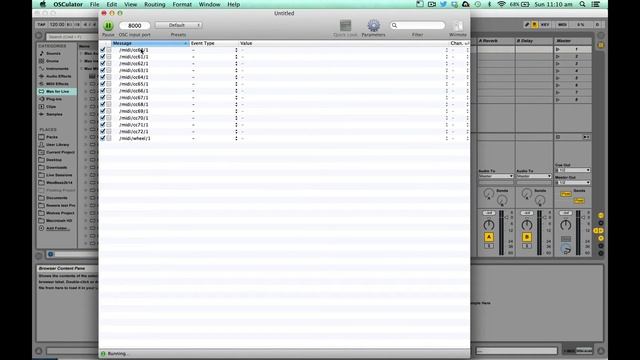
Task: Uncheck the /midi/cc70/1 row checkbox
Action: [103, 118]
